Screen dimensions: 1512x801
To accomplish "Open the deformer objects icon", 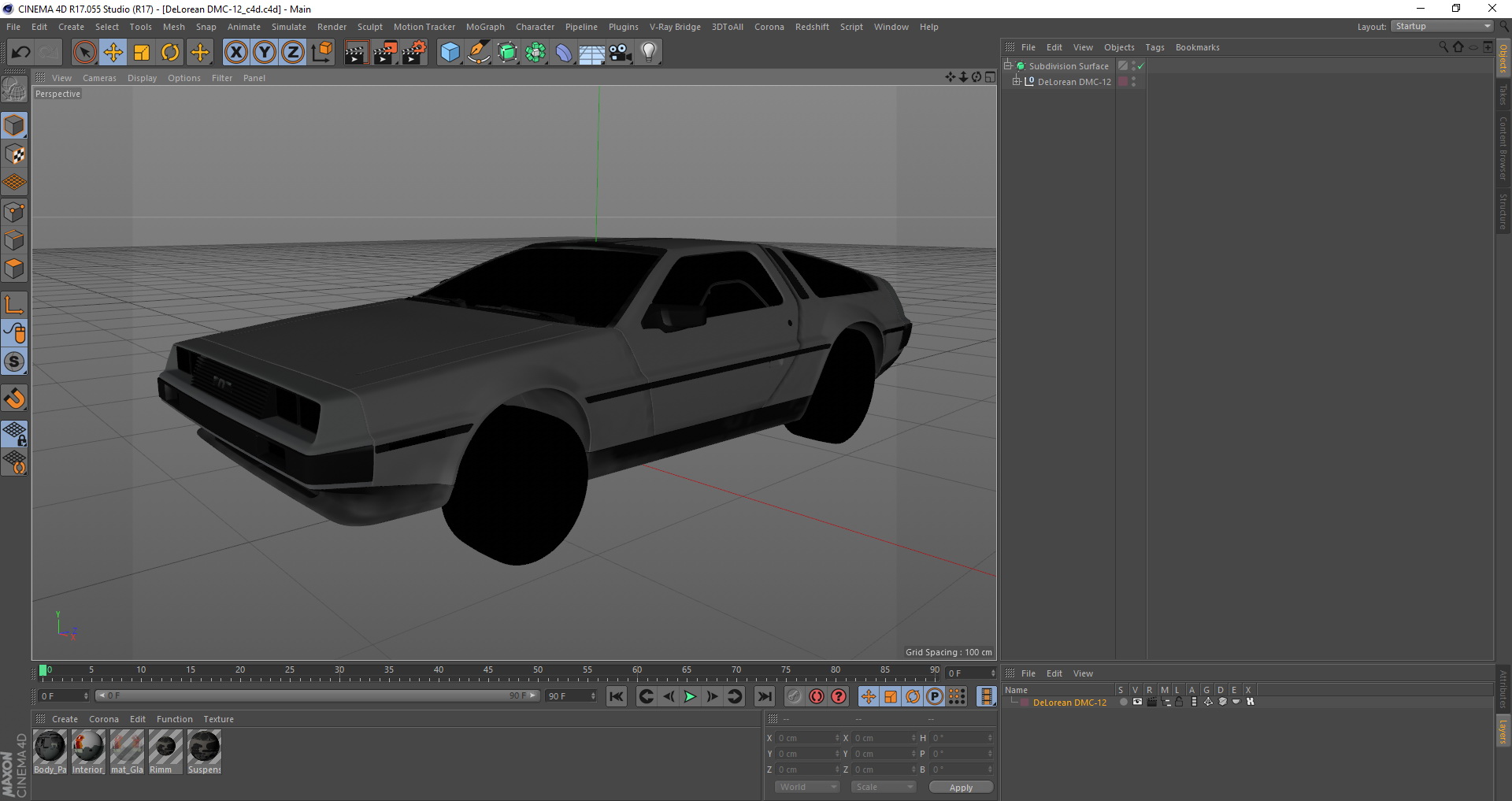I will [x=564, y=53].
